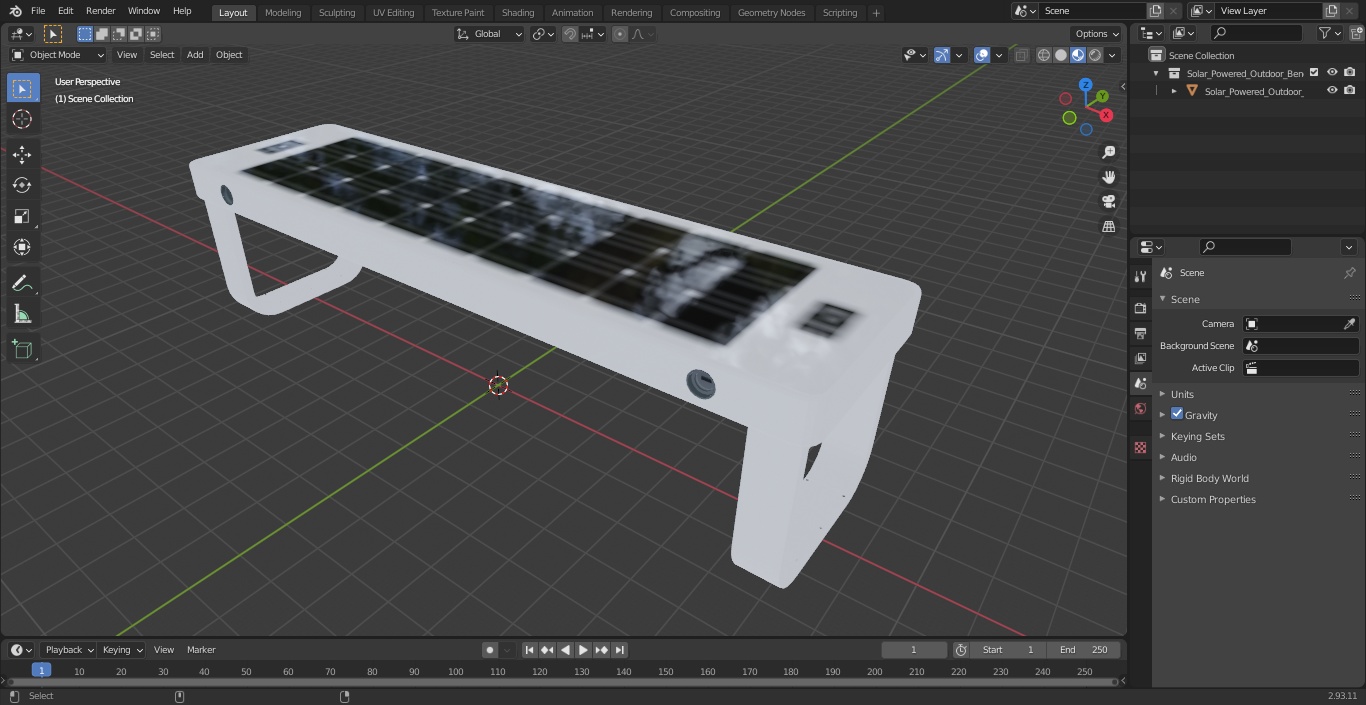Hide Solar_Powered_Outdoor_Ben collection in viewport
The width and height of the screenshot is (1366, 705).
click(1332, 73)
